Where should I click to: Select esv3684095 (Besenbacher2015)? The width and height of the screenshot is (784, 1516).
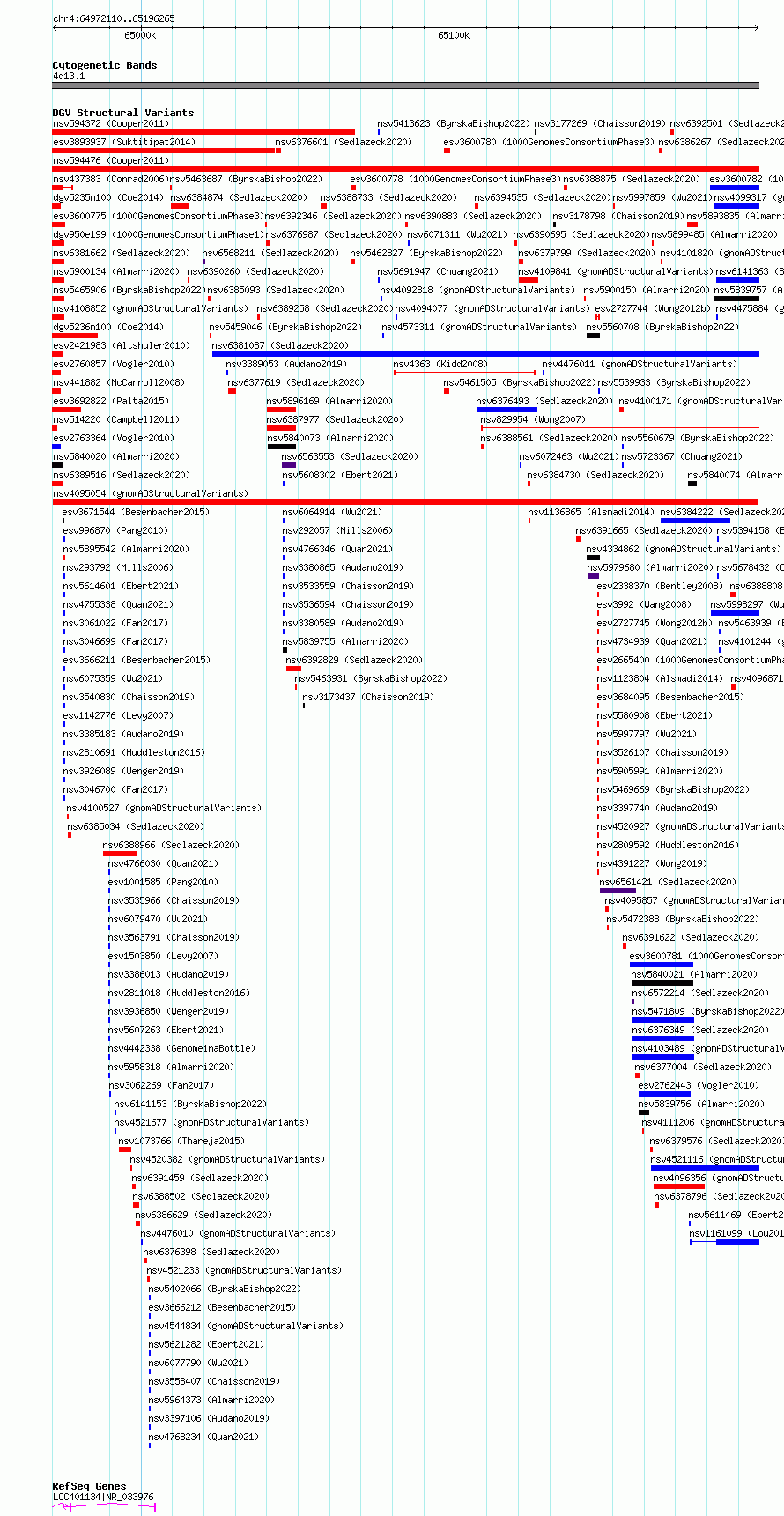(x=670, y=698)
